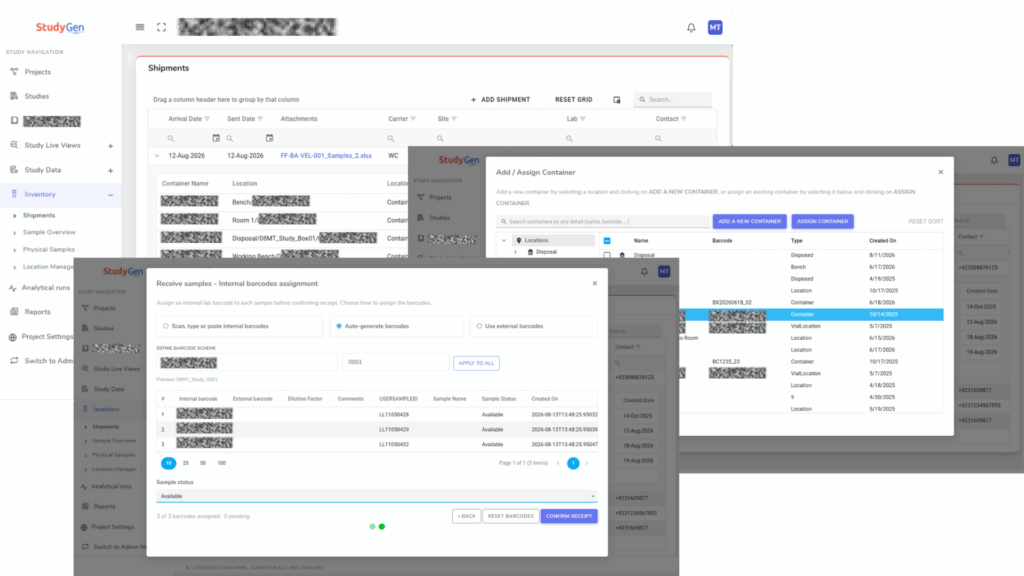
Task: Click the Studies icon in Shipments window sidebar
Action: (14, 96)
